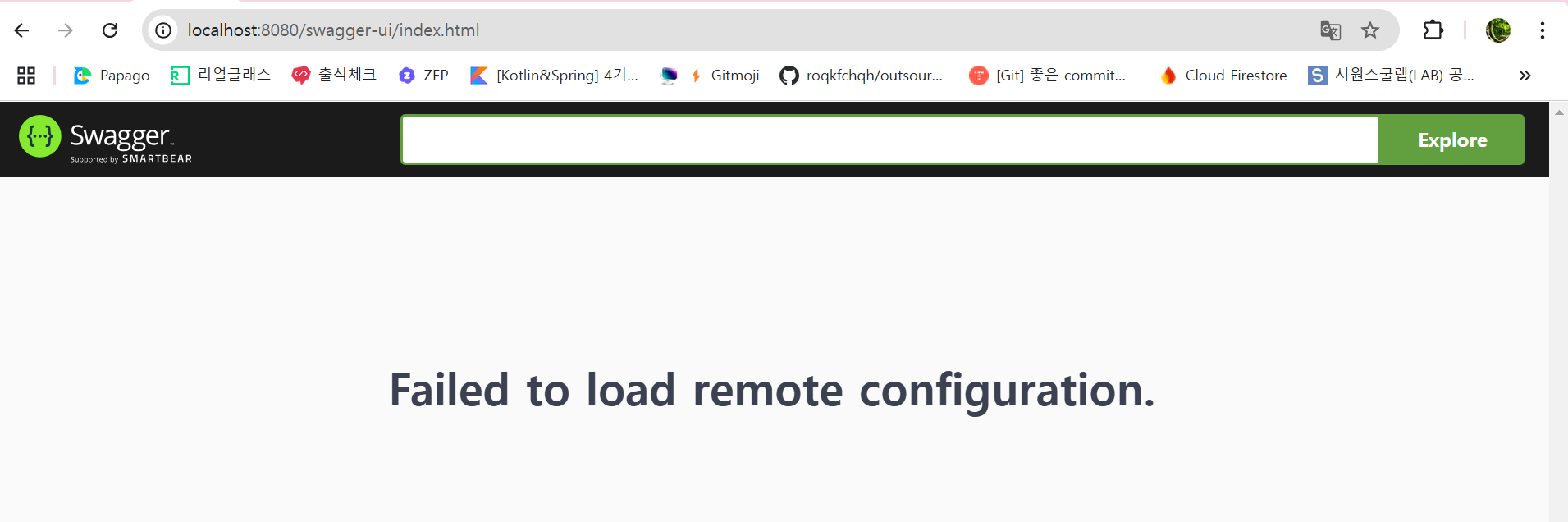Reload the Swagger UI page

pos(110,30)
